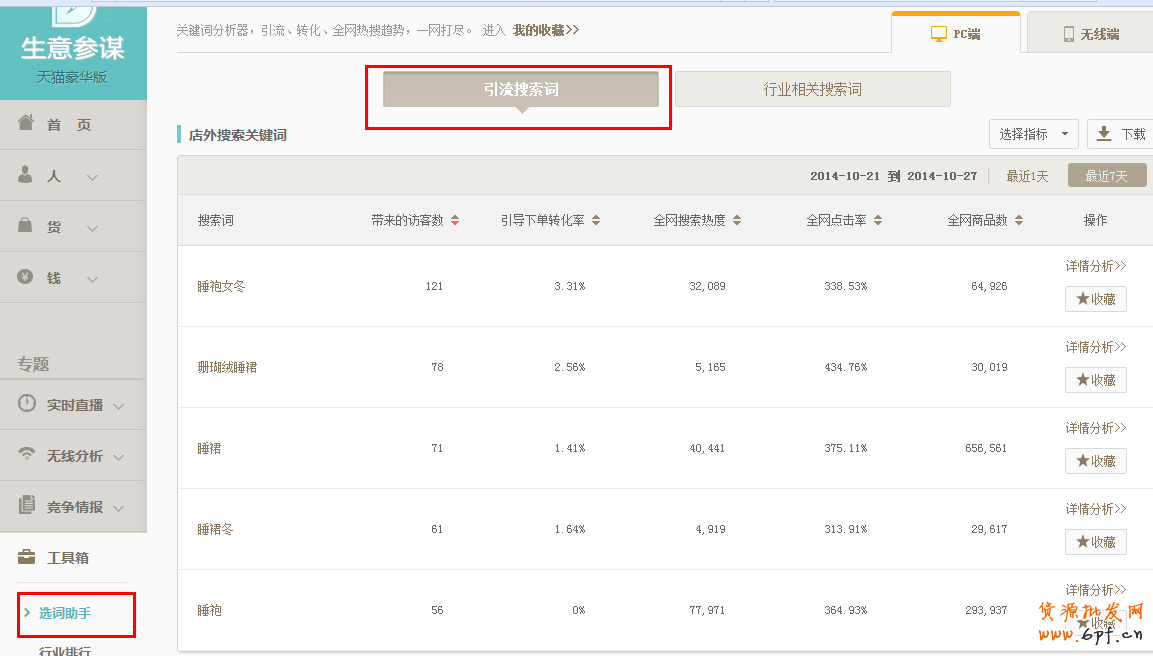
Task: Click the document icon for 竞争情报
Action: 27,506
